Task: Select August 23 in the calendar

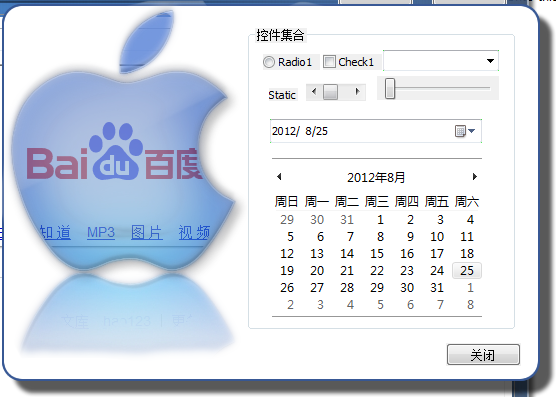Action: pos(407,271)
